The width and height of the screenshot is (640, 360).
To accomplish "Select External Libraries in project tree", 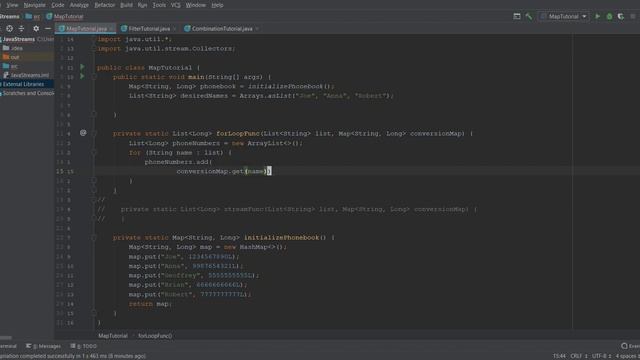I will 27,84.
